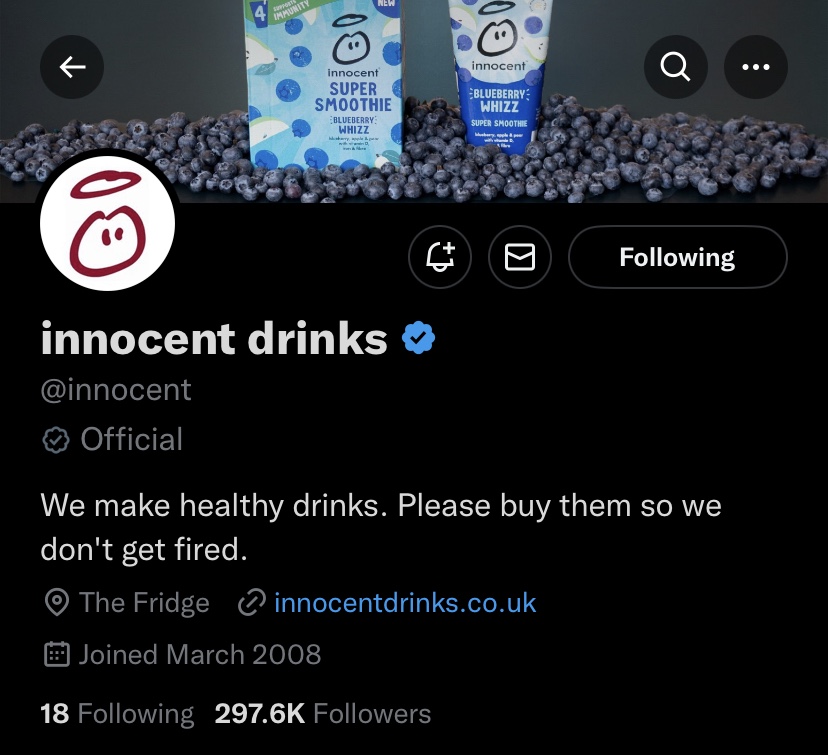828x755 pixels.
Task: View the 18 Following list
Action: tap(117, 714)
